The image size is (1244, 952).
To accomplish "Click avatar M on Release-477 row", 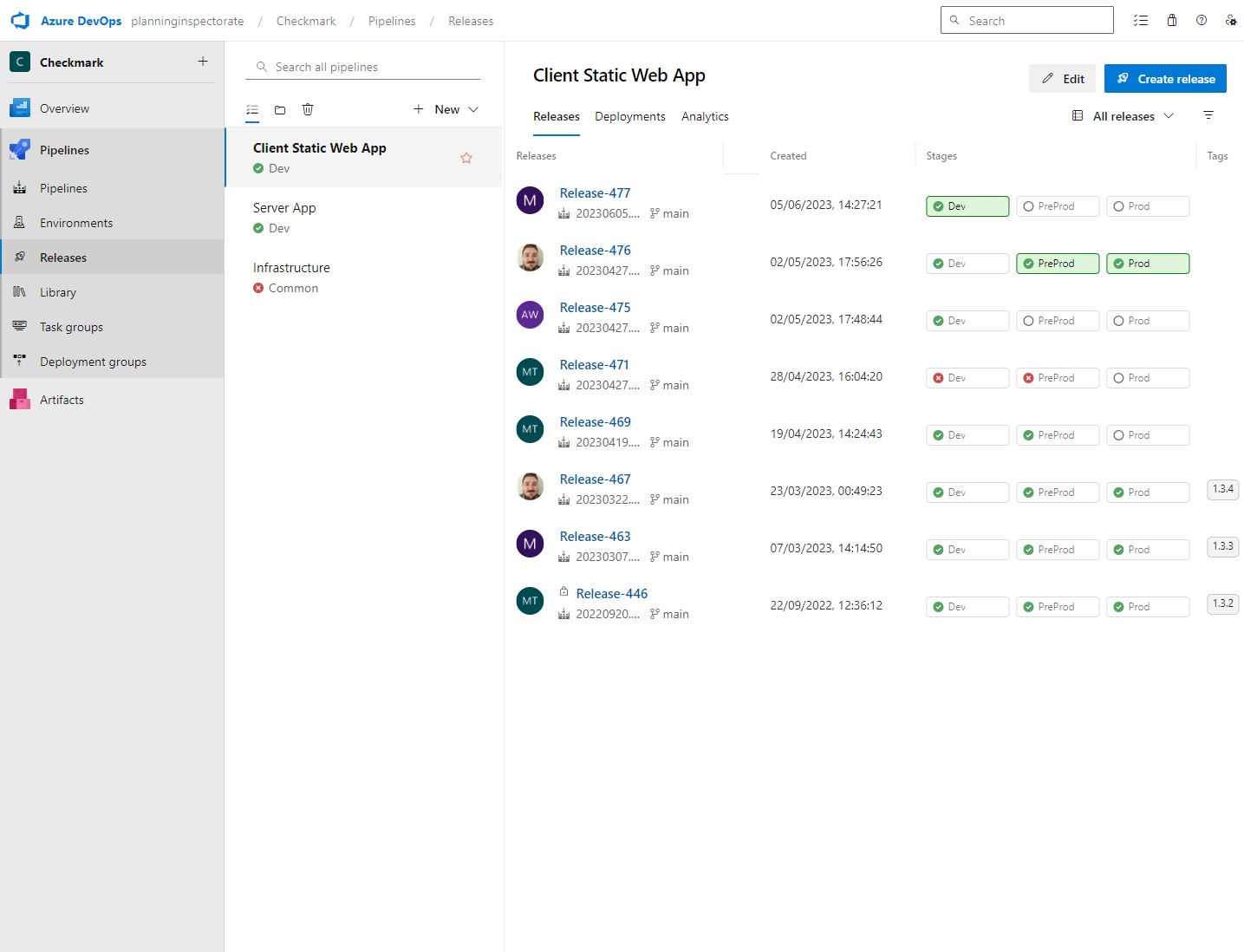I will (530, 200).
